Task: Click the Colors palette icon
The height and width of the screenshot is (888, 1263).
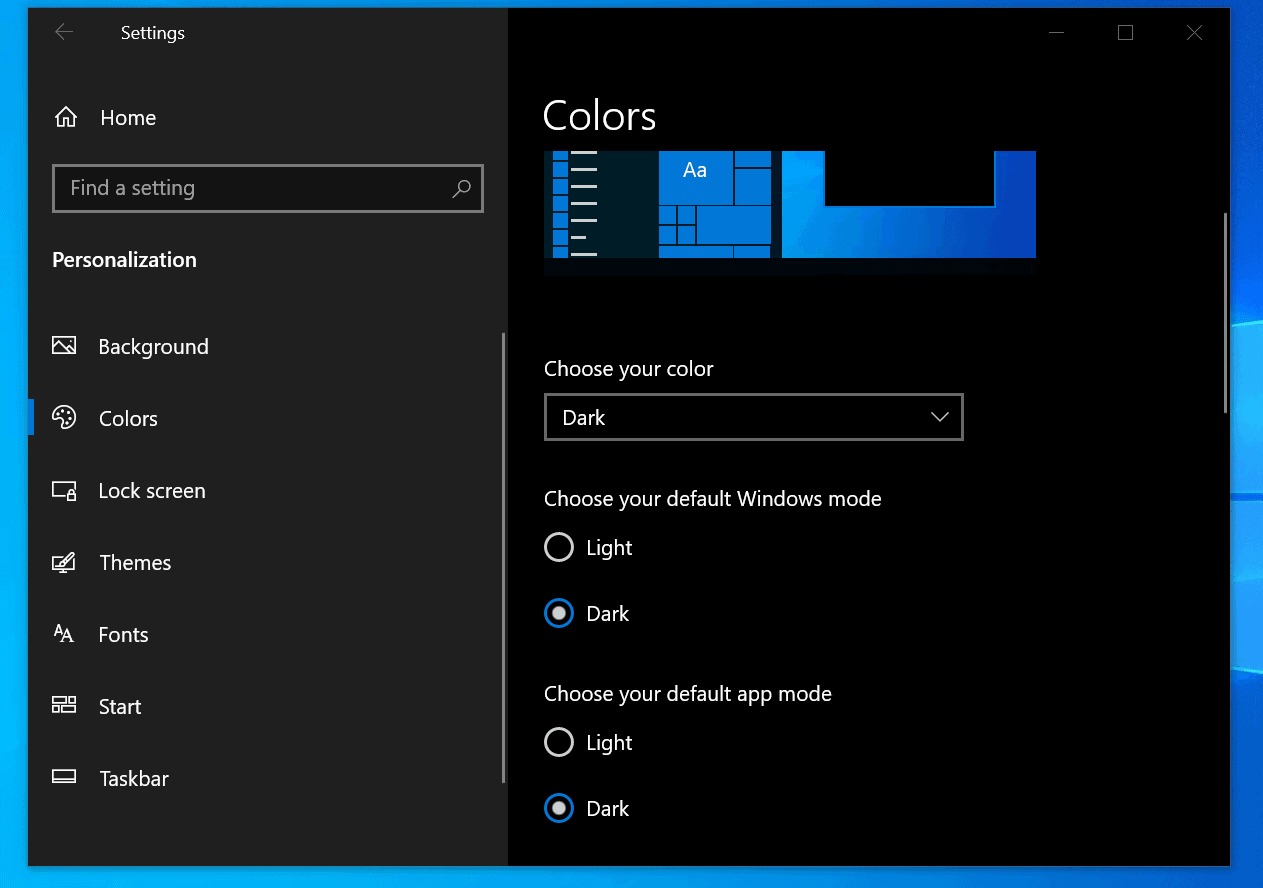Action: (x=64, y=418)
